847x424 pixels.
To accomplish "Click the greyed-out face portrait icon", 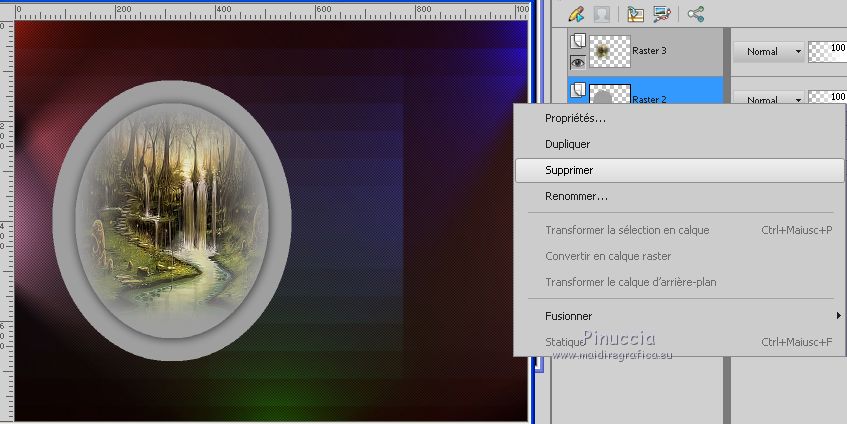I will 601,14.
